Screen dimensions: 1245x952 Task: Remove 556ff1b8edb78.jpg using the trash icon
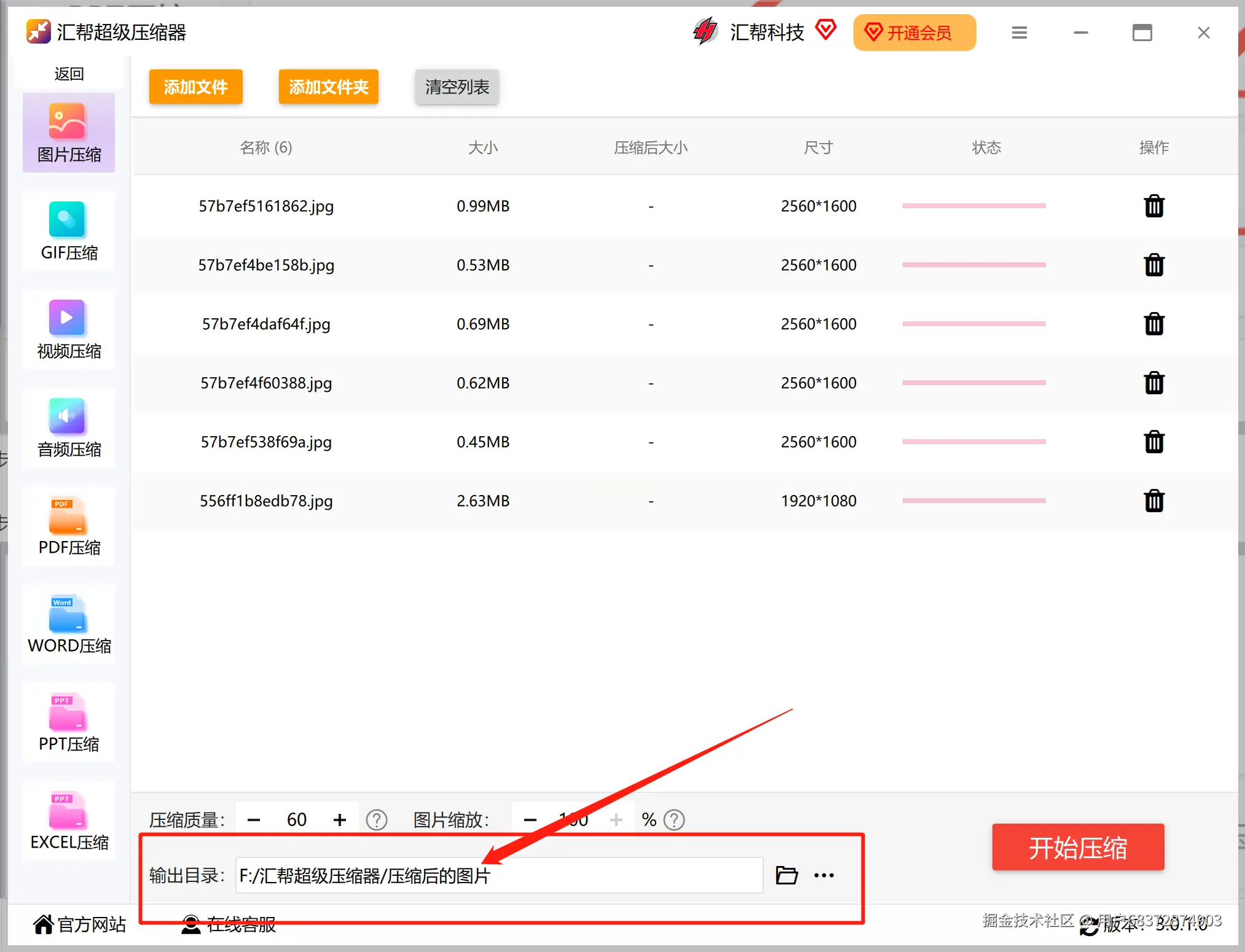1154,501
